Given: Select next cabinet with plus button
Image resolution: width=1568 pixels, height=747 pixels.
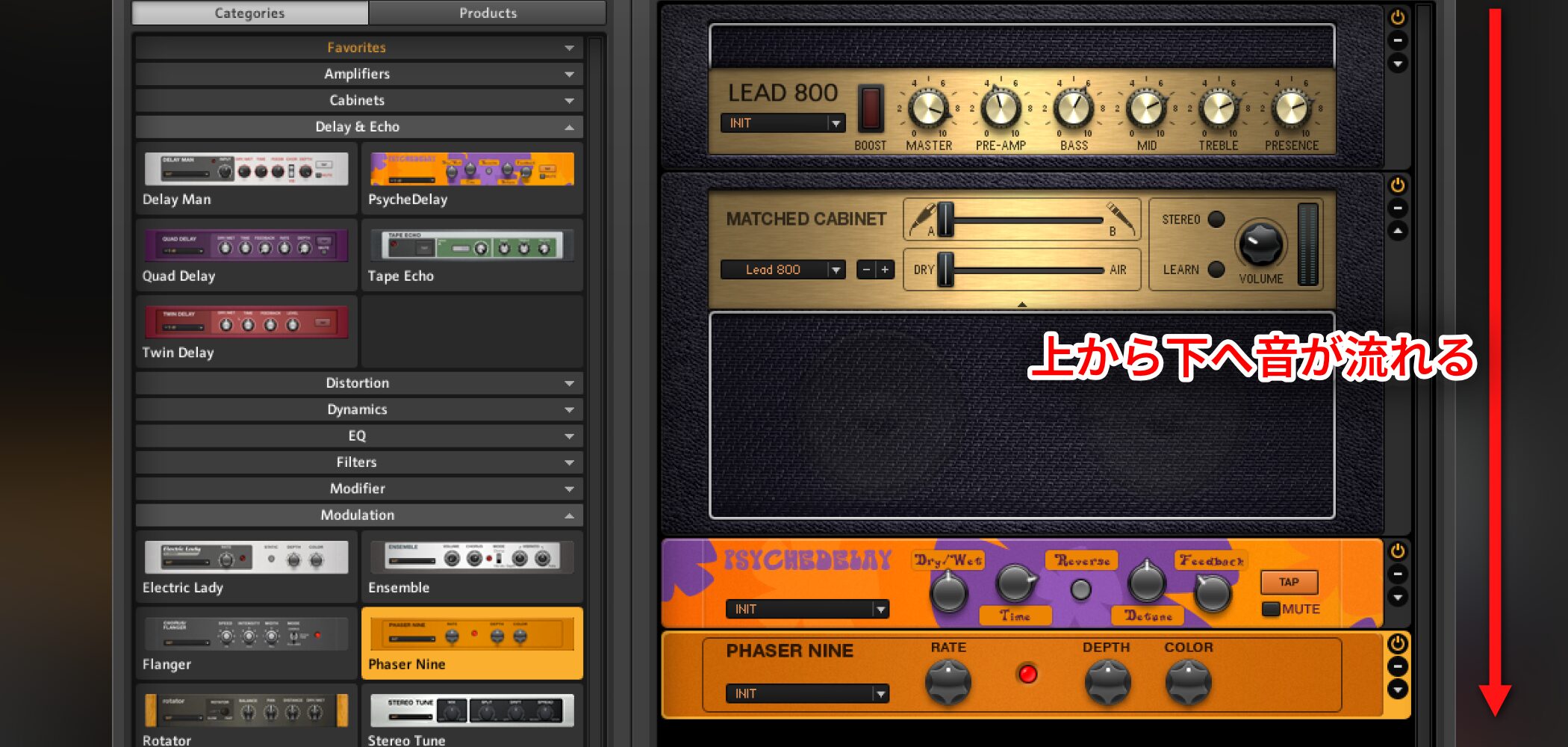Looking at the screenshot, I should click(885, 270).
